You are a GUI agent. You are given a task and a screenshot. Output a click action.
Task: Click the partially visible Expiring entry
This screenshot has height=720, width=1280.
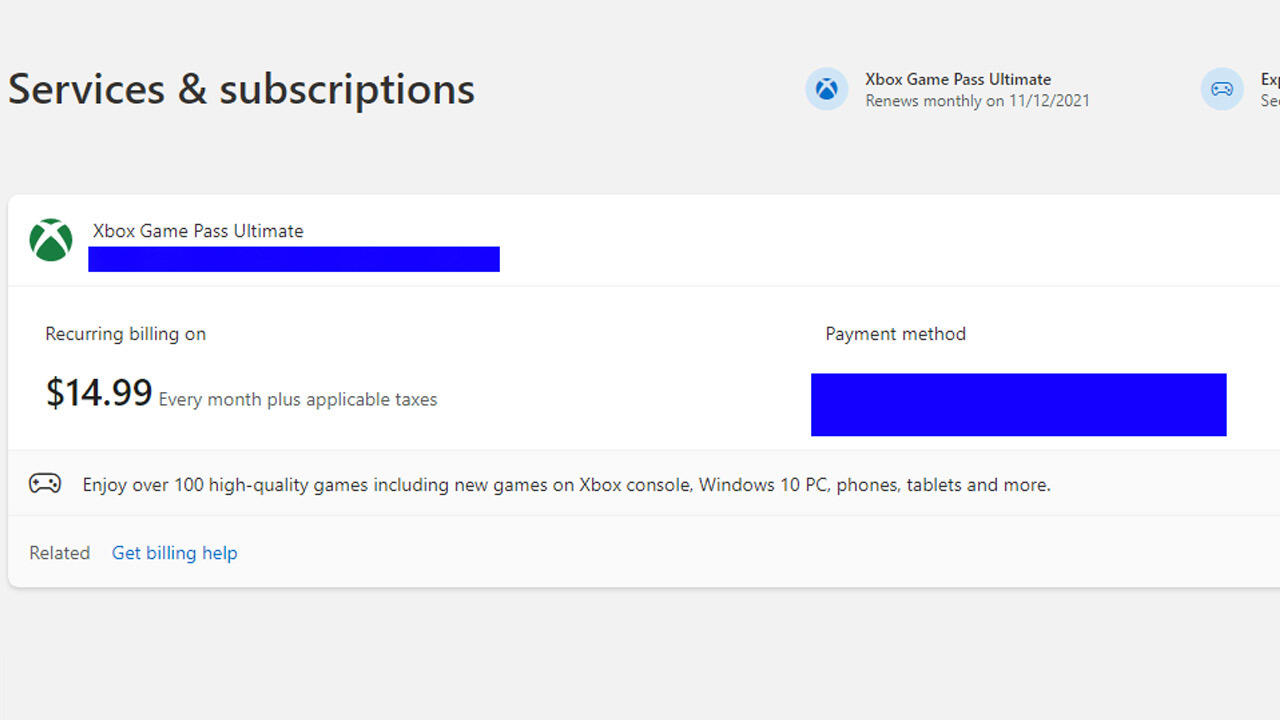tap(1268, 89)
